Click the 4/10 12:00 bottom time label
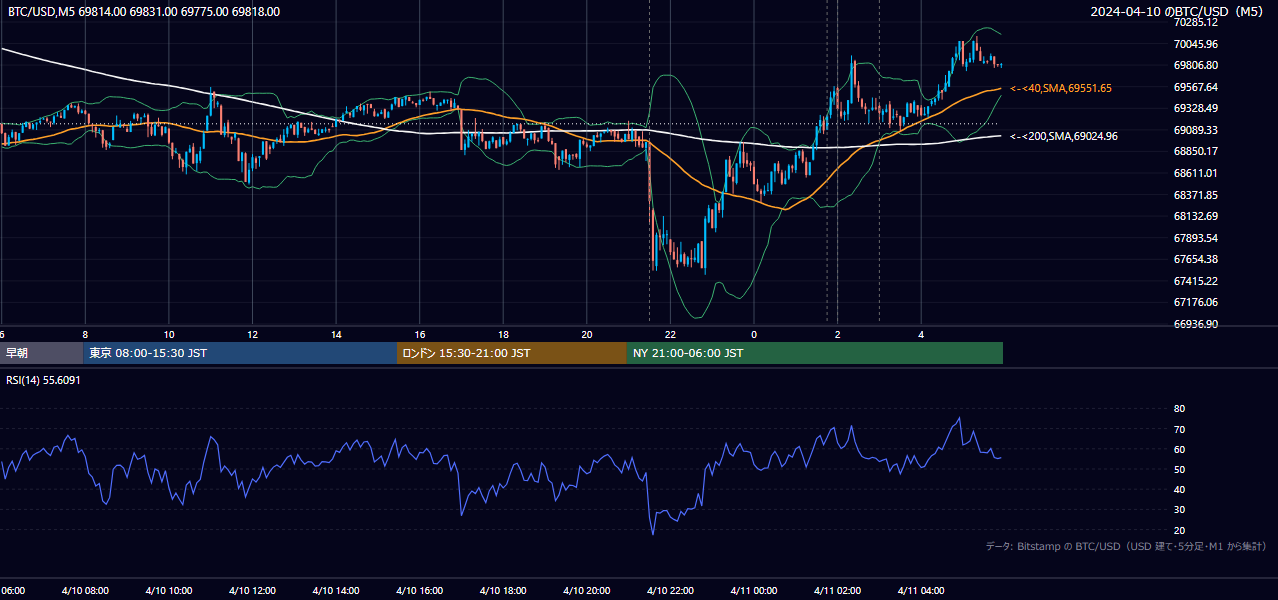 pyautogui.click(x=252, y=591)
